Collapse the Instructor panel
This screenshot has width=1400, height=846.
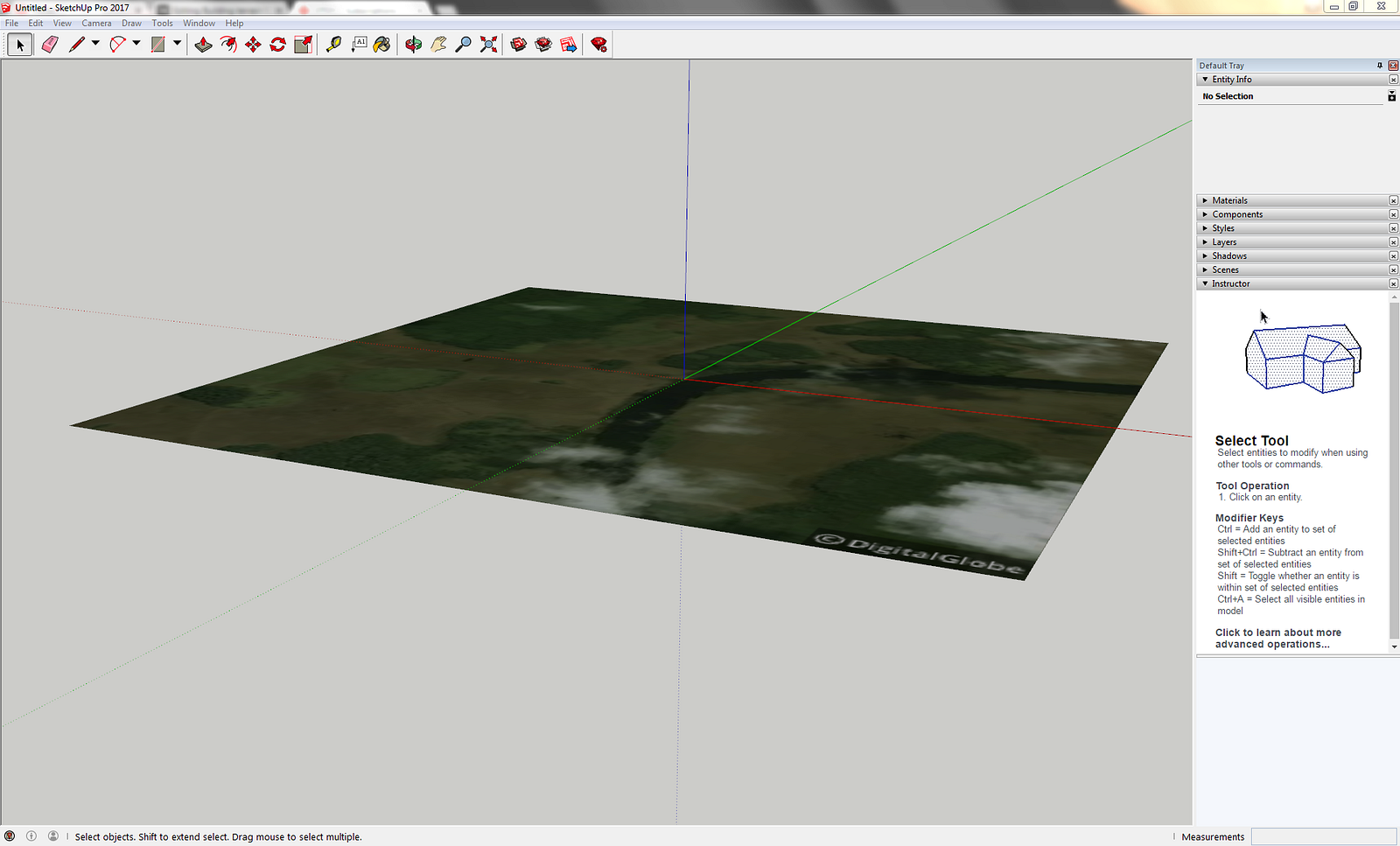[x=1205, y=284]
